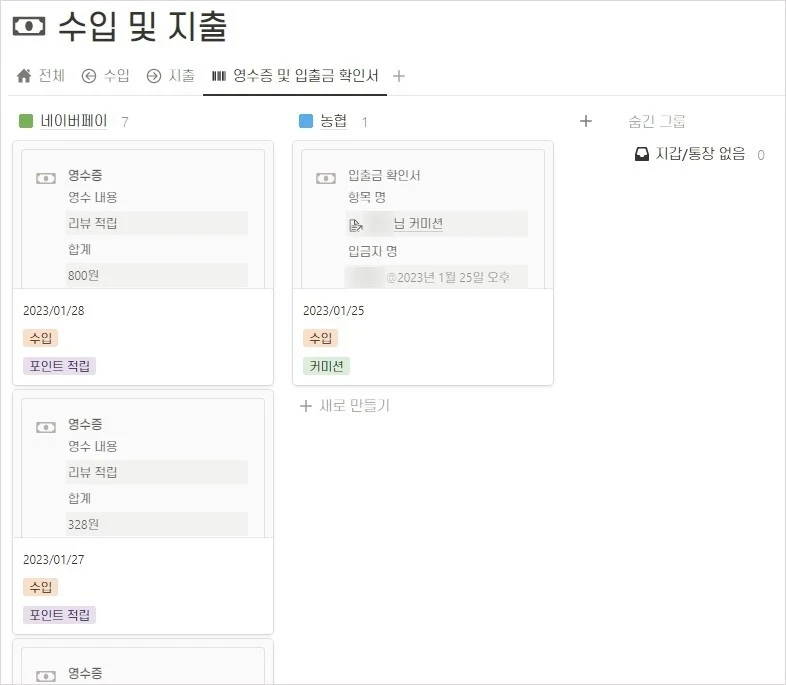Click the 2023/01/25 date on the 농협 card
786x685 pixels.
[333, 311]
